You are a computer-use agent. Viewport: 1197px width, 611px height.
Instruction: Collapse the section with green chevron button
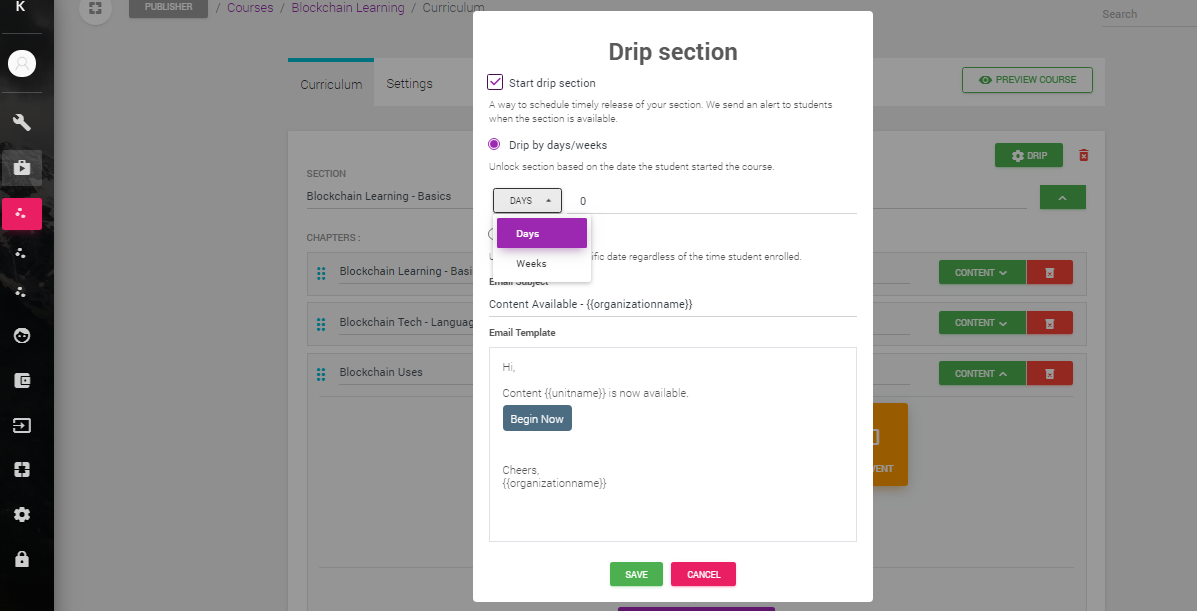coord(1063,197)
